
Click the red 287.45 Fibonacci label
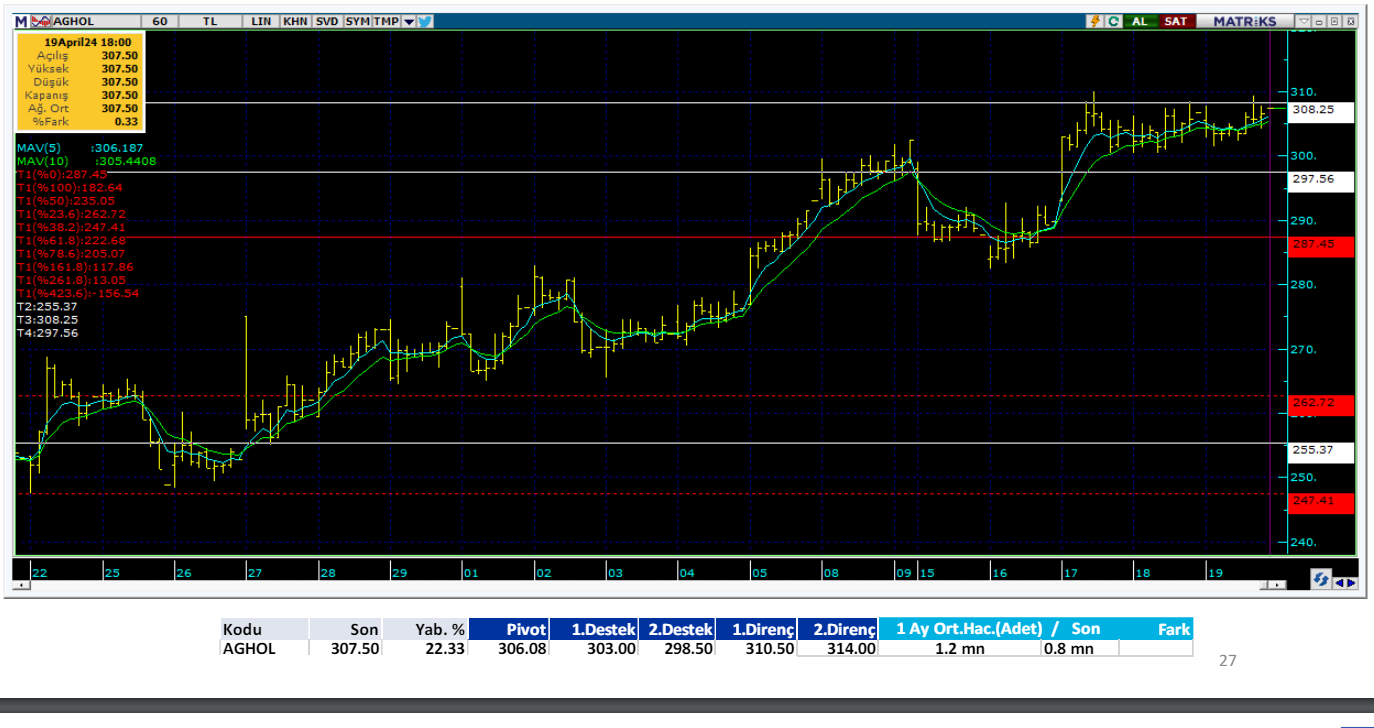[1320, 246]
